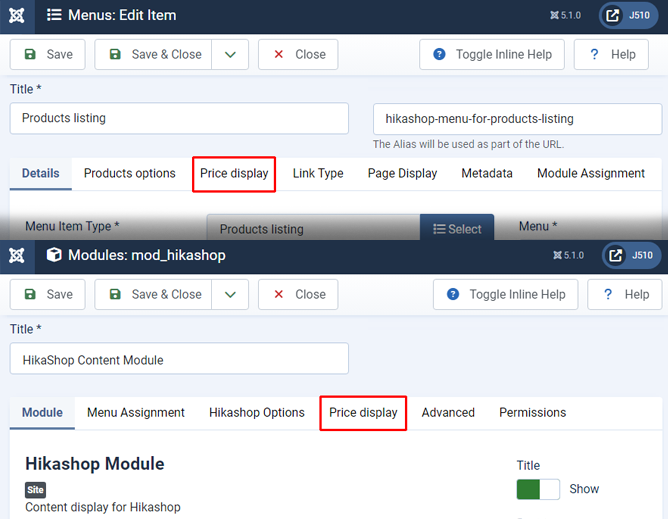
Task: Toggle Inline Help in Modules editor
Action: (x=506, y=294)
